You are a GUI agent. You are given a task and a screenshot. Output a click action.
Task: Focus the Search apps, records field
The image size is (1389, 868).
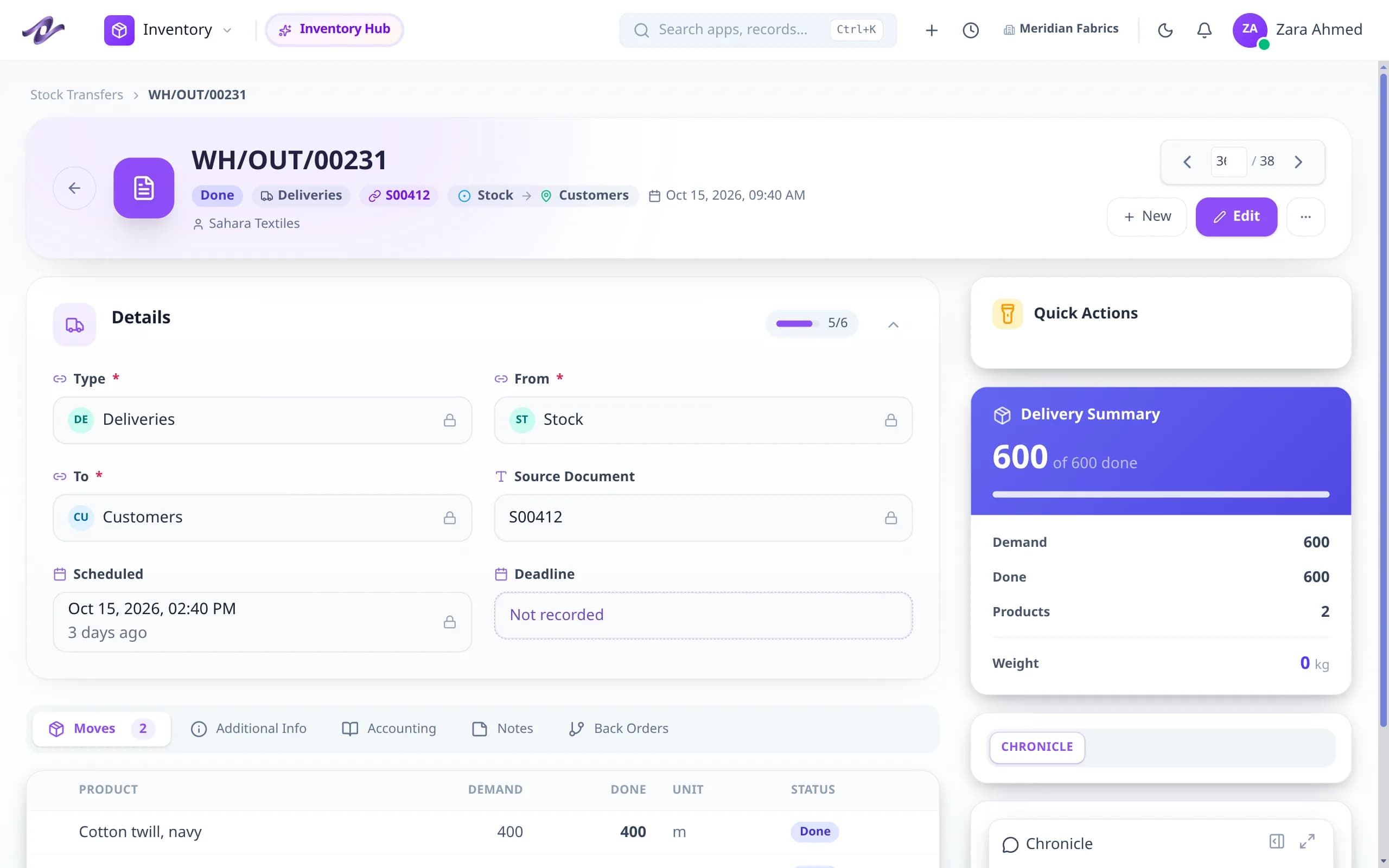[x=757, y=30]
